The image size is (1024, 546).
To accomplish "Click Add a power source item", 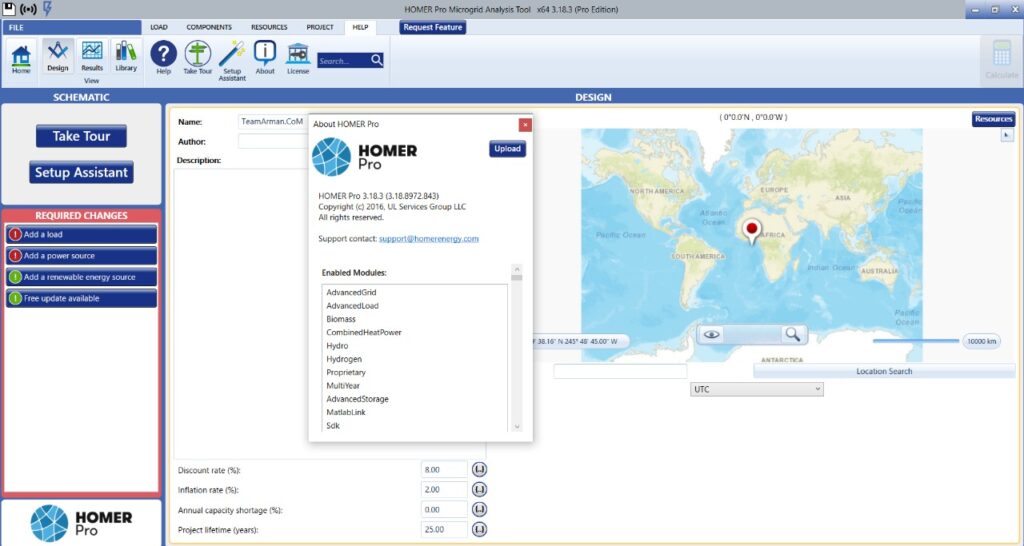I will pyautogui.click(x=82, y=256).
